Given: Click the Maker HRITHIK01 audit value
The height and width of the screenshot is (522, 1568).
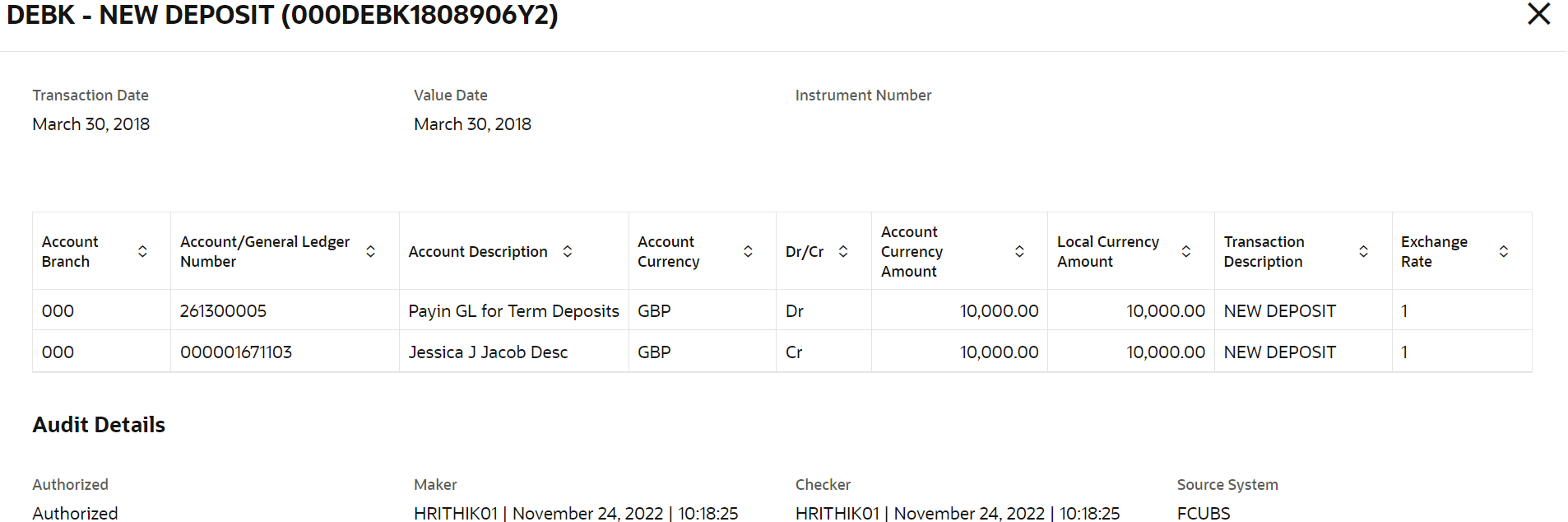Looking at the screenshot, I should [x=576, y=513].
